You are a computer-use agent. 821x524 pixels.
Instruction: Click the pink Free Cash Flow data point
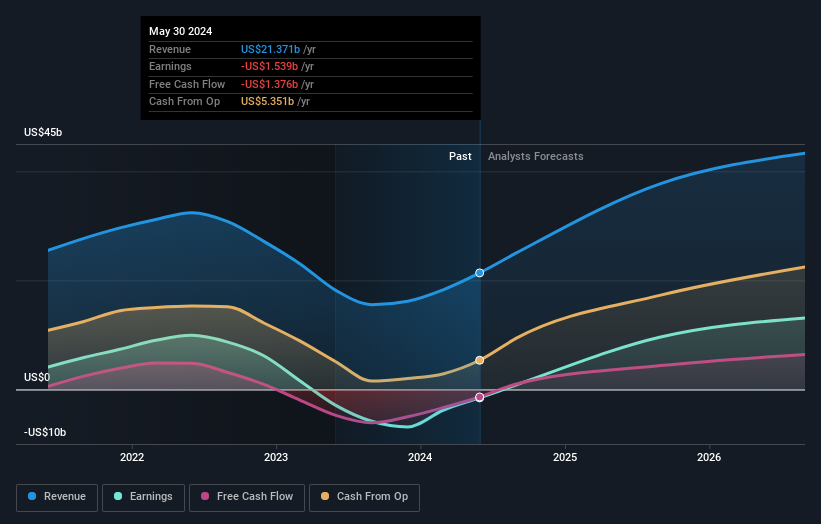pyautogui.click(x=480, y=397)
